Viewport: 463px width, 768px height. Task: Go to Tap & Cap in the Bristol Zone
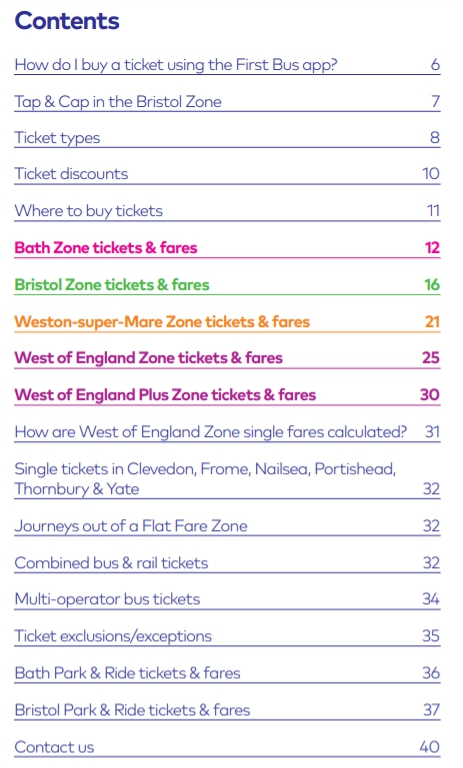(227, 102)
